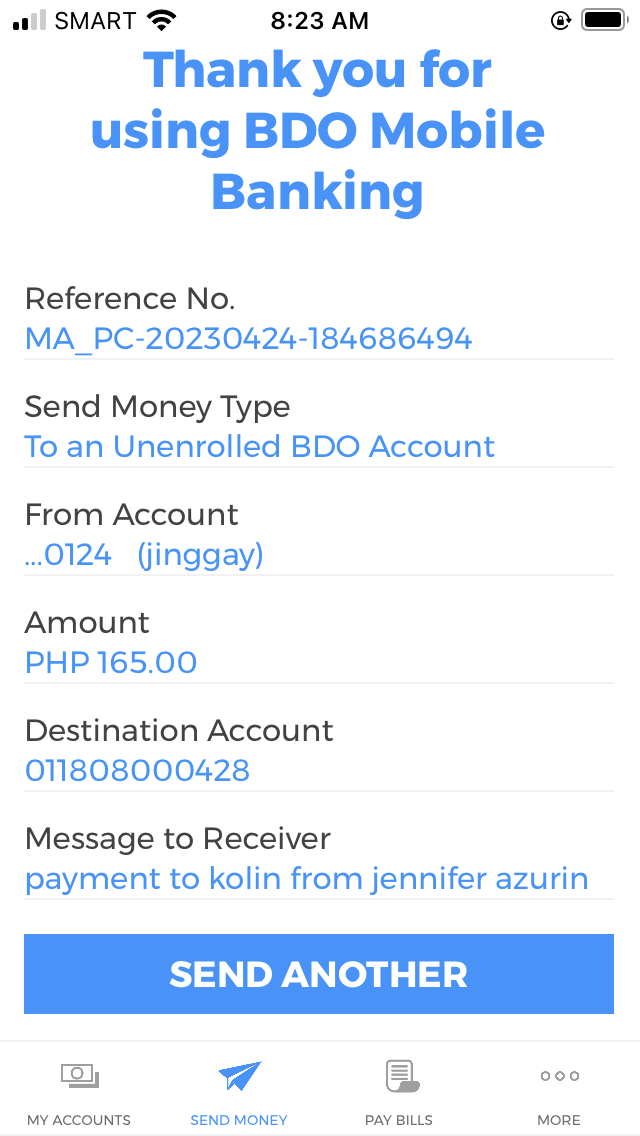Tap the Pay Bills receipt icon
The width and height of the screenshot is (640, 1136).
[x=400, y=1076]
